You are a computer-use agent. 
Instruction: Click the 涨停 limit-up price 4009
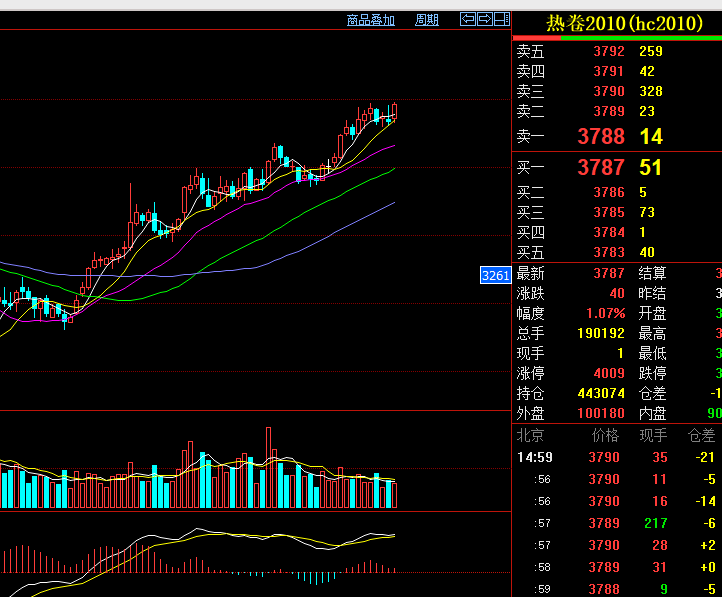(608, 373)
